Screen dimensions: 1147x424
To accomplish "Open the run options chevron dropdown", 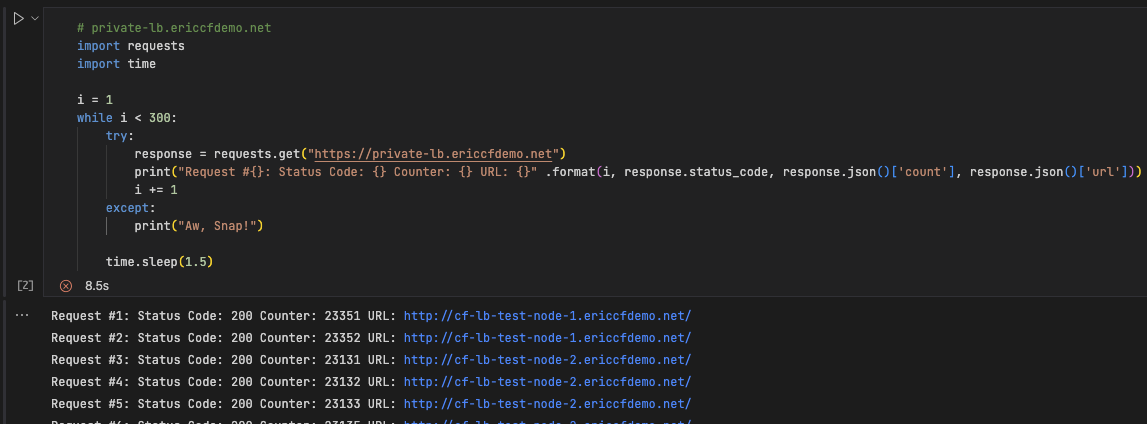I will (35, 19).
